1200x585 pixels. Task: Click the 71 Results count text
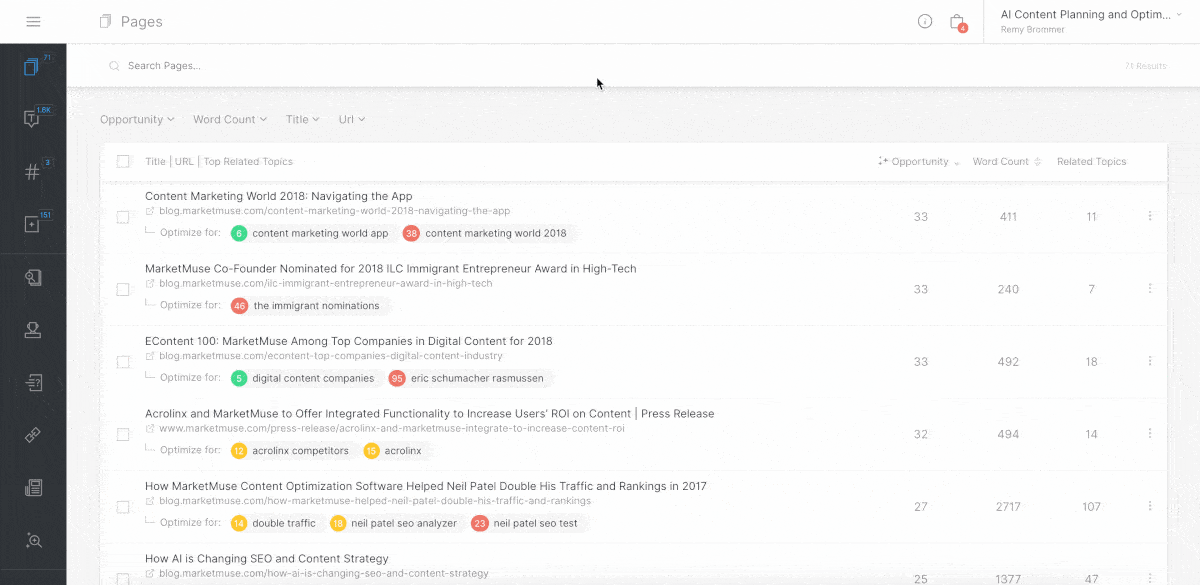1146,66
